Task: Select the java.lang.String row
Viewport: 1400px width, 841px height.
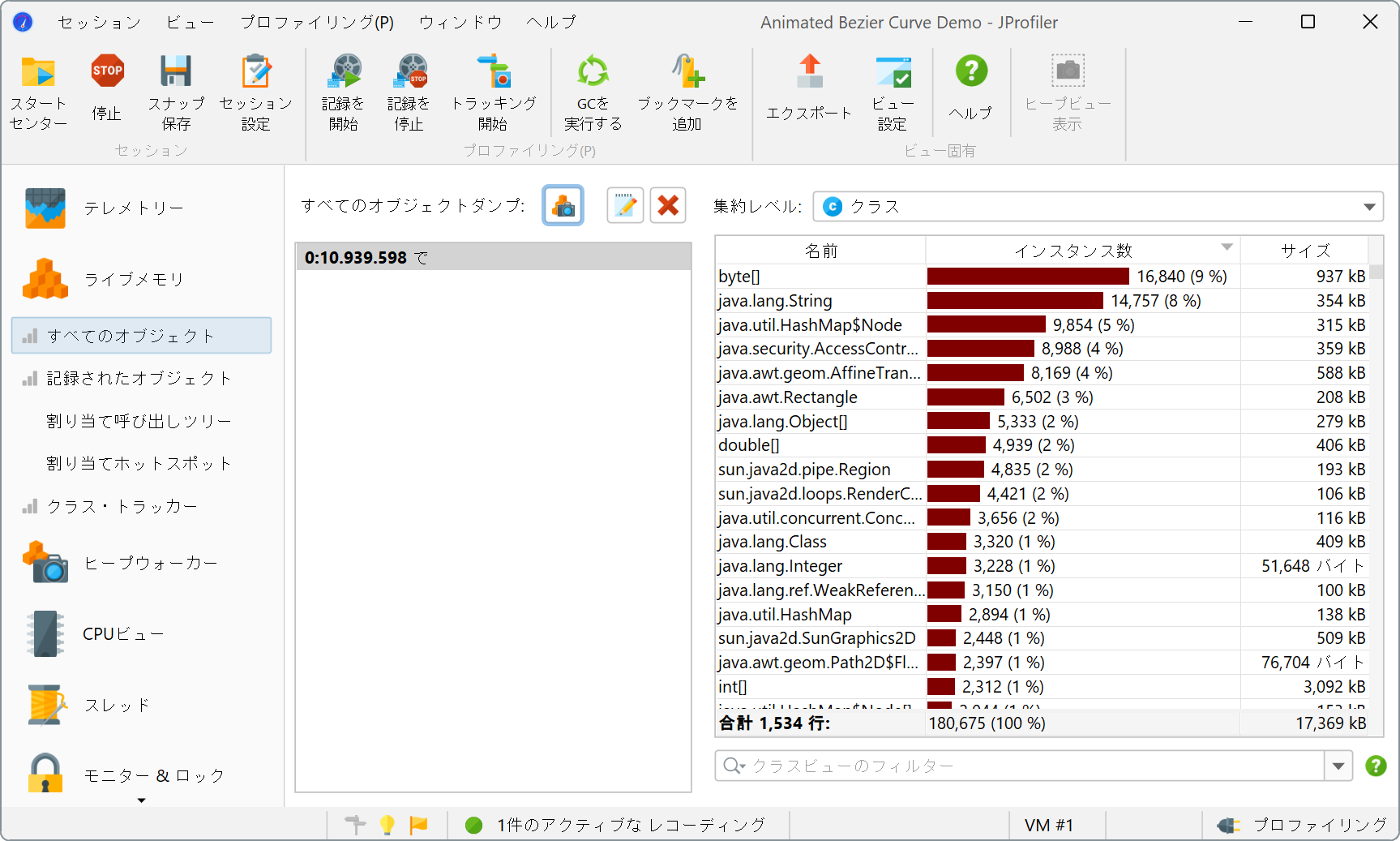Action: coord(1042,301)
